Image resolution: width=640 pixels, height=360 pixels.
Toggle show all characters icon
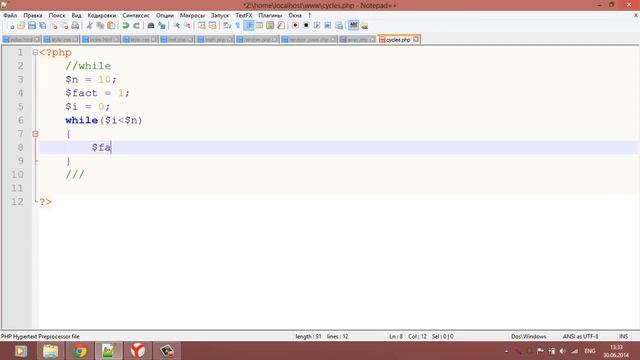pos(238,26)
